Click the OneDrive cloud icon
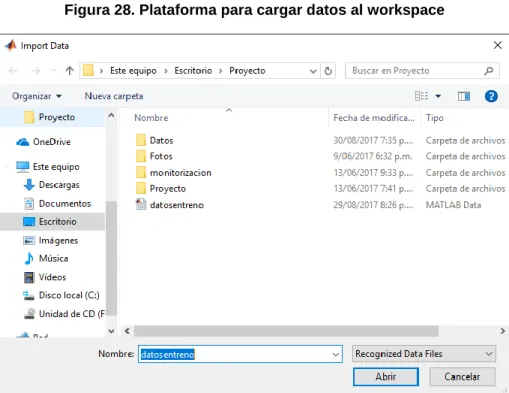 coord(23,142)
